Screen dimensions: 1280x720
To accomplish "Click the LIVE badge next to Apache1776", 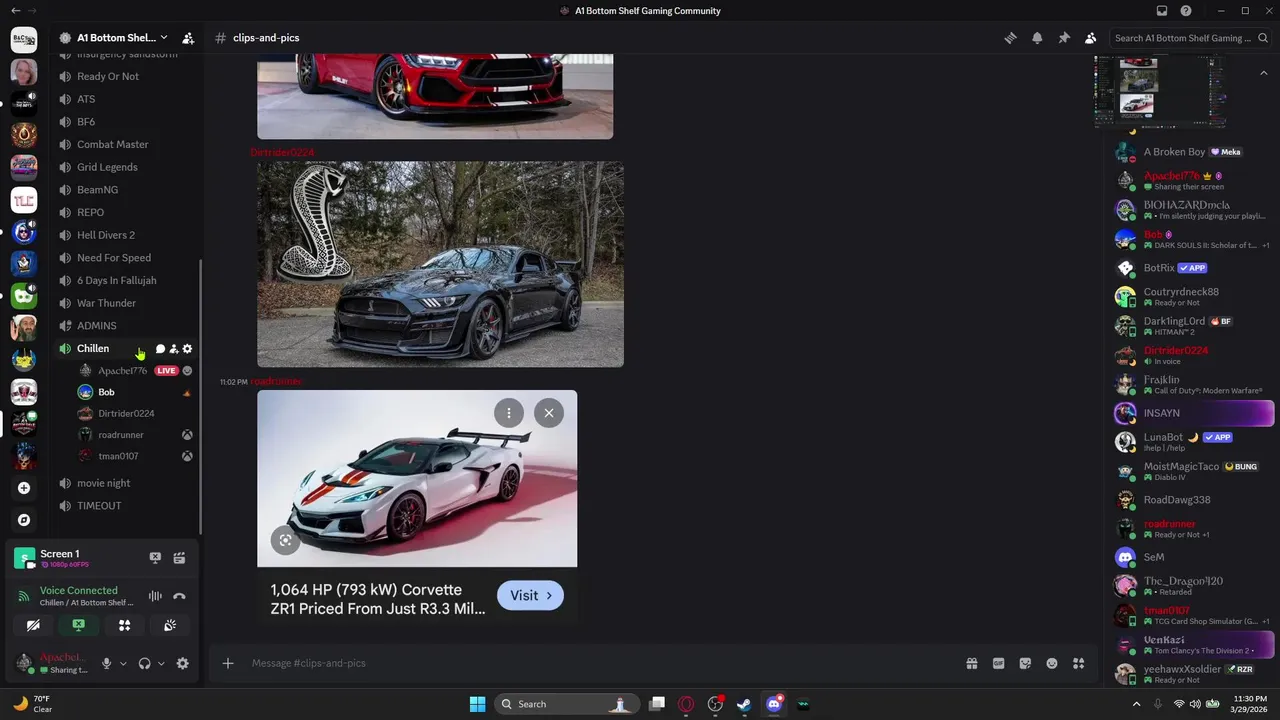I will pyautogui.click(x=166, y=371).
